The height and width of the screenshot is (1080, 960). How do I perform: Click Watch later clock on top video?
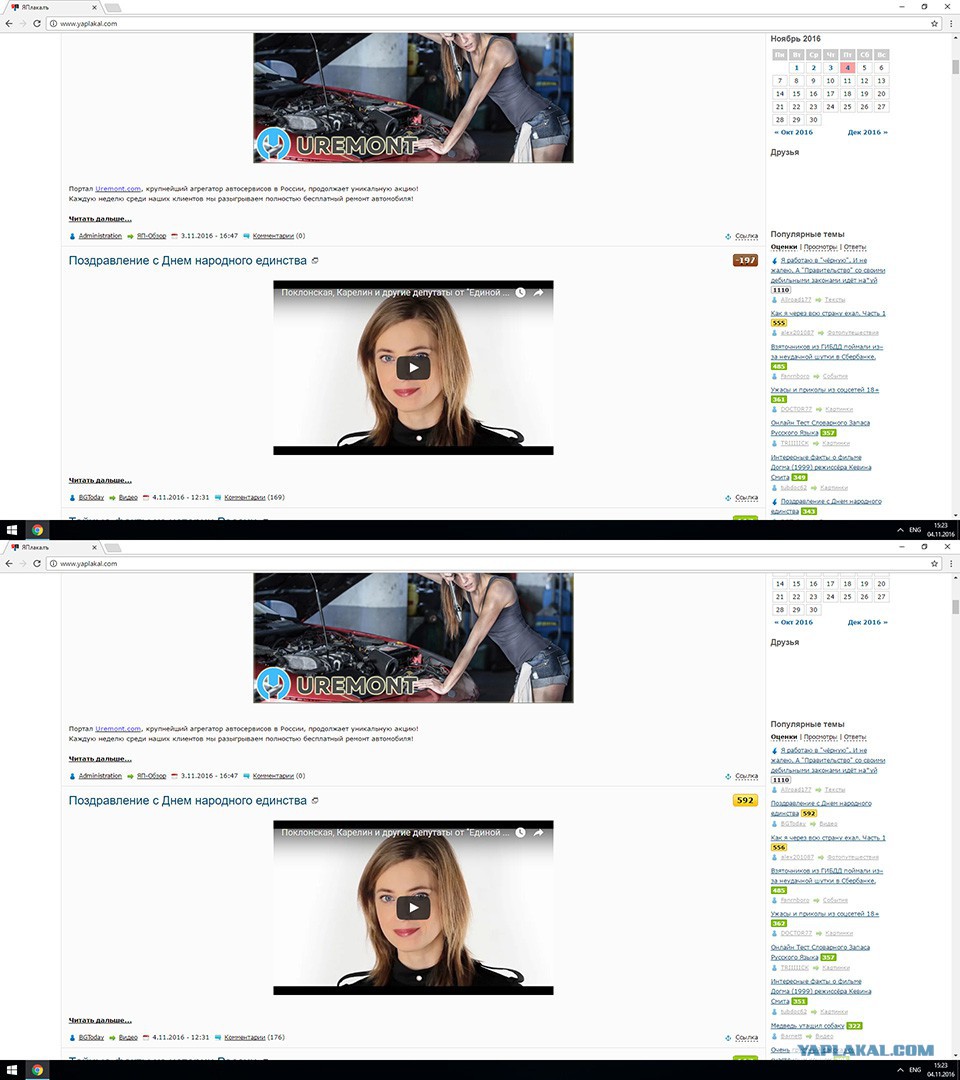tap(521, 293)
